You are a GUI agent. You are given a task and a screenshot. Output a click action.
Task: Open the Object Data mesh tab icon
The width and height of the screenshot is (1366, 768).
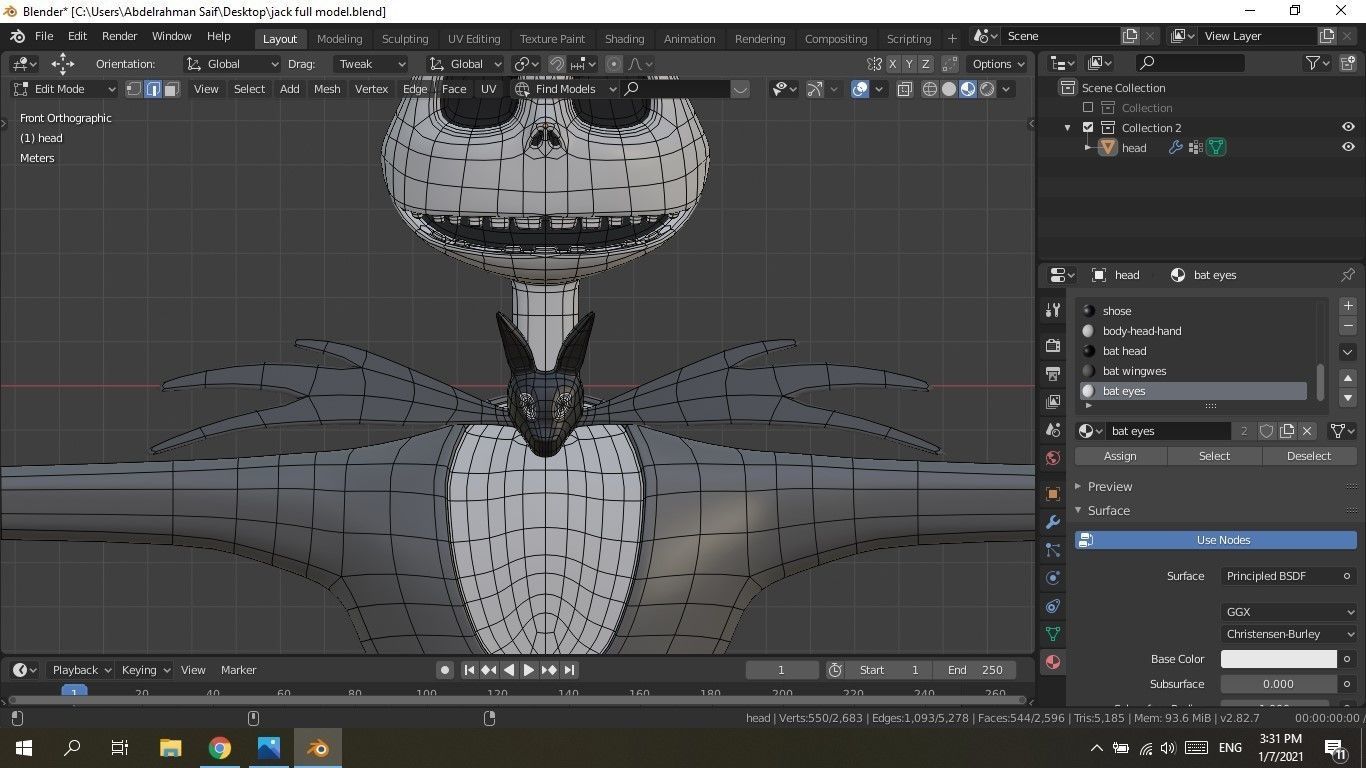pos(1052,634)
